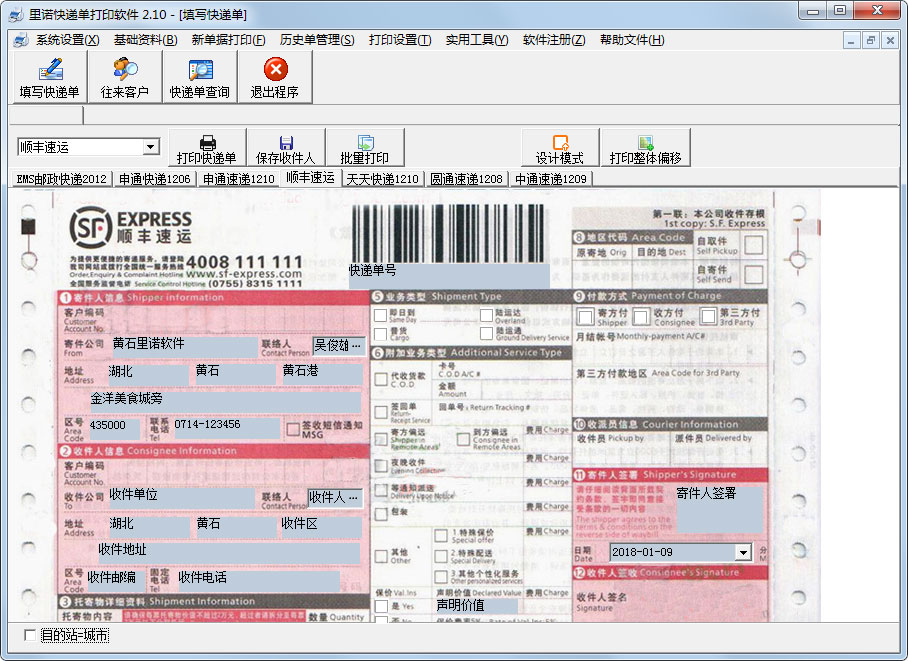Screen dimensions: 908x661
Task: Click 打印快递单 printer icon
Action: 207,149
